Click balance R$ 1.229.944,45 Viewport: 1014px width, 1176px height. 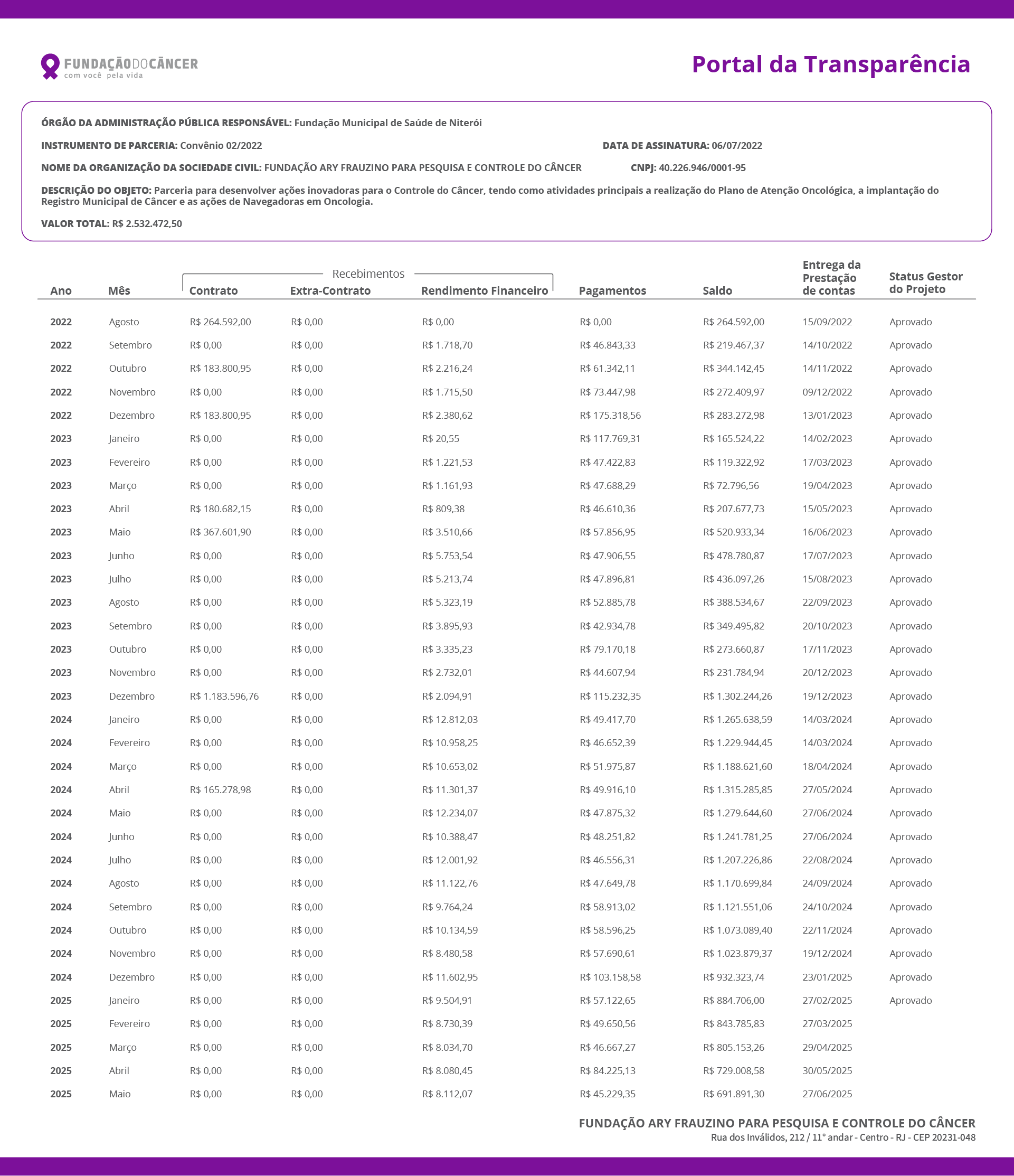pyautogui.click(x=737, y=743)
